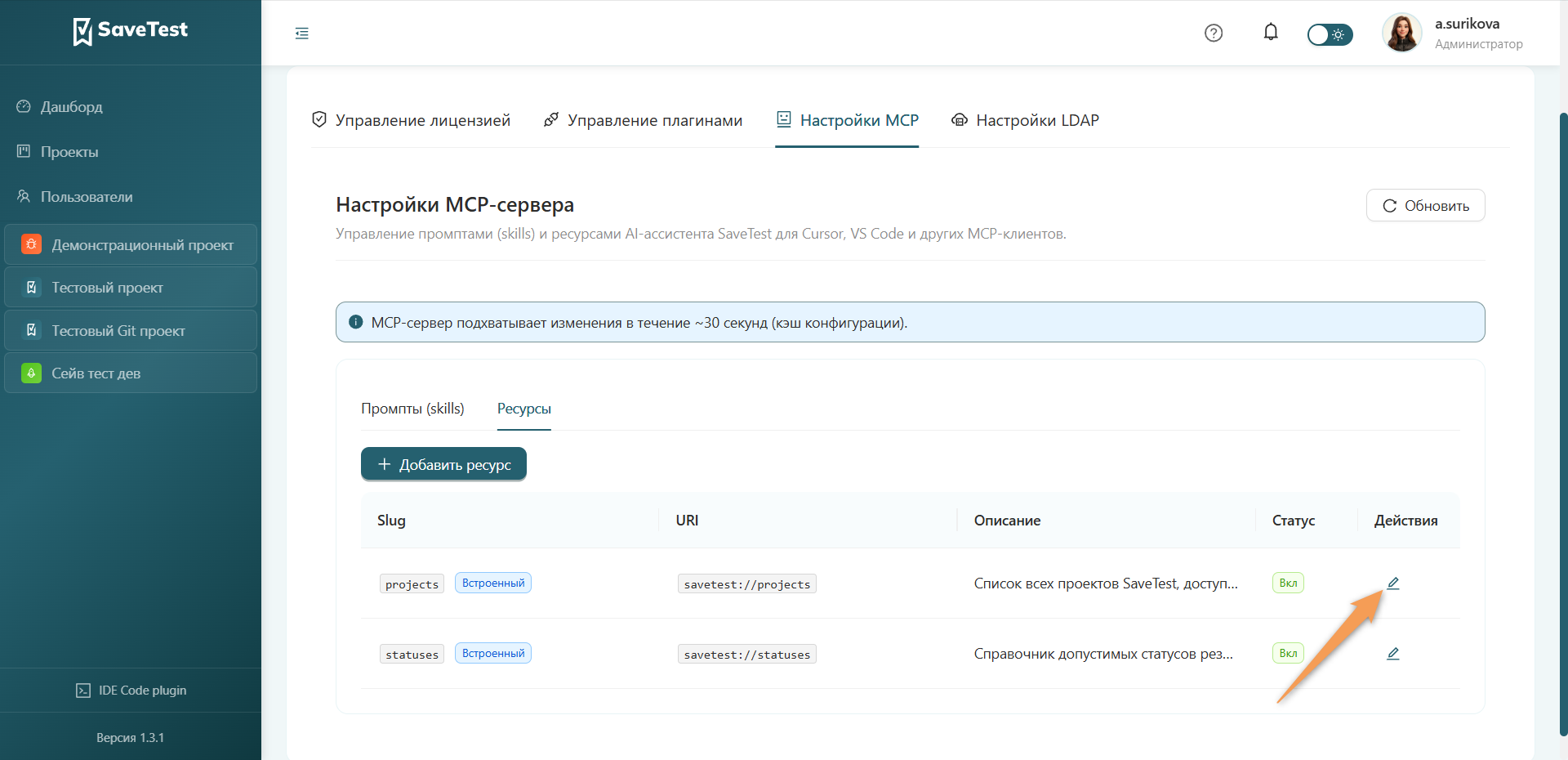Click the Проекты board icon
Viewport: 1568px width, 760px height.
(x=24, y=151)
